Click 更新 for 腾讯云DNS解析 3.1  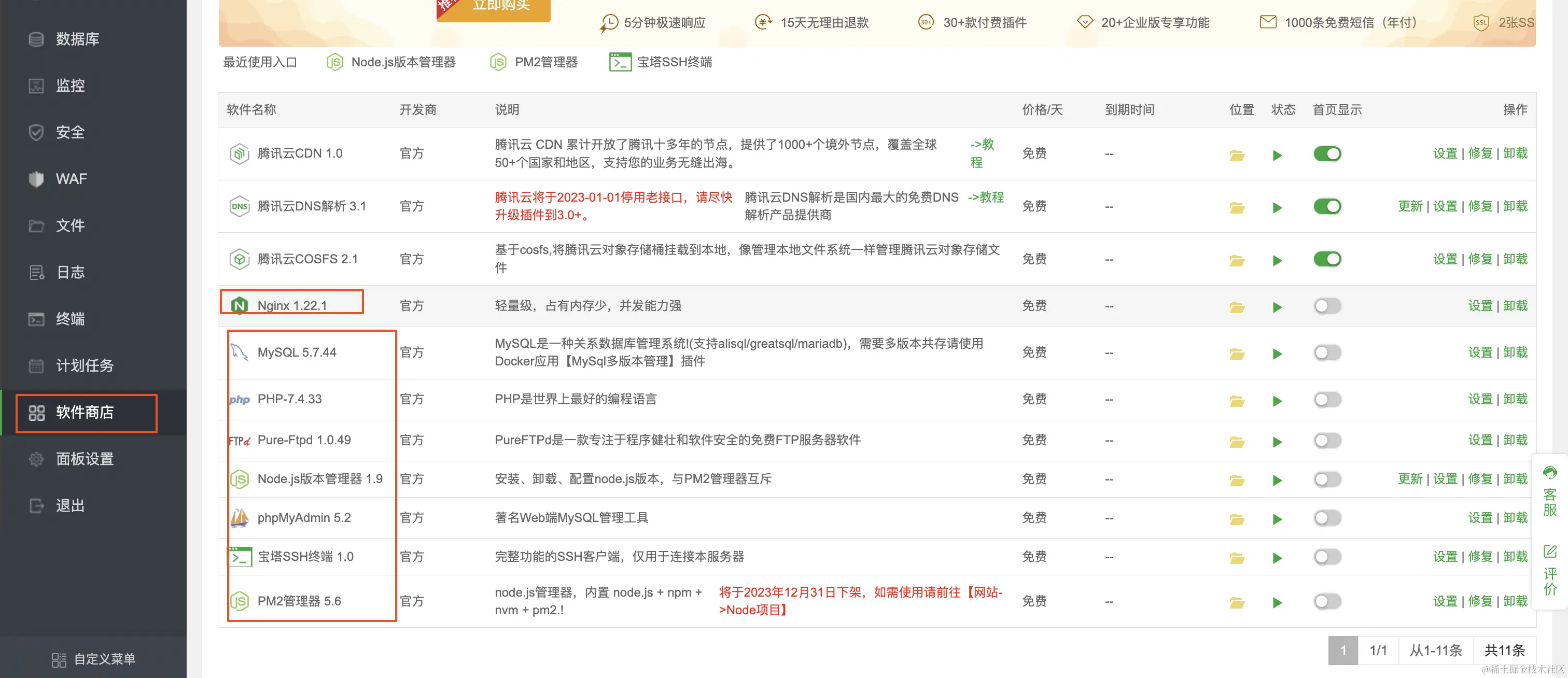pos(1409,206)
